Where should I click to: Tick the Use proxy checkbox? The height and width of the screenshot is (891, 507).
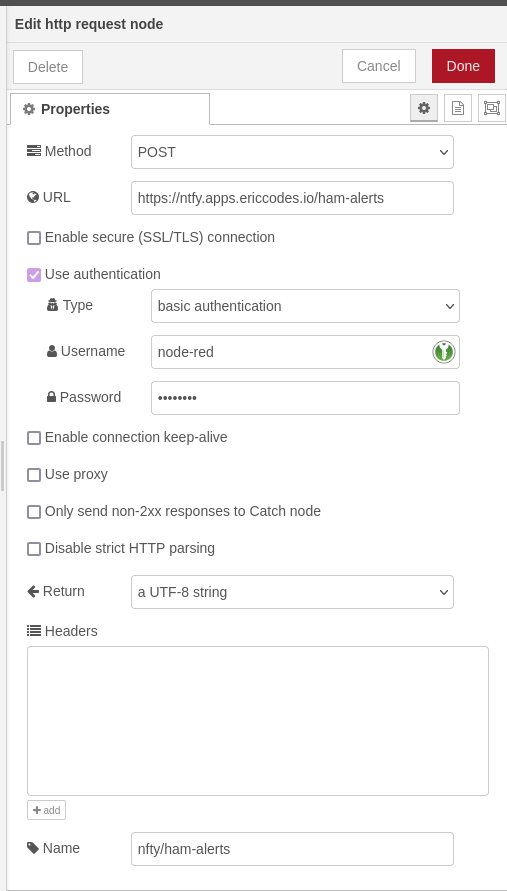point(34,474)
